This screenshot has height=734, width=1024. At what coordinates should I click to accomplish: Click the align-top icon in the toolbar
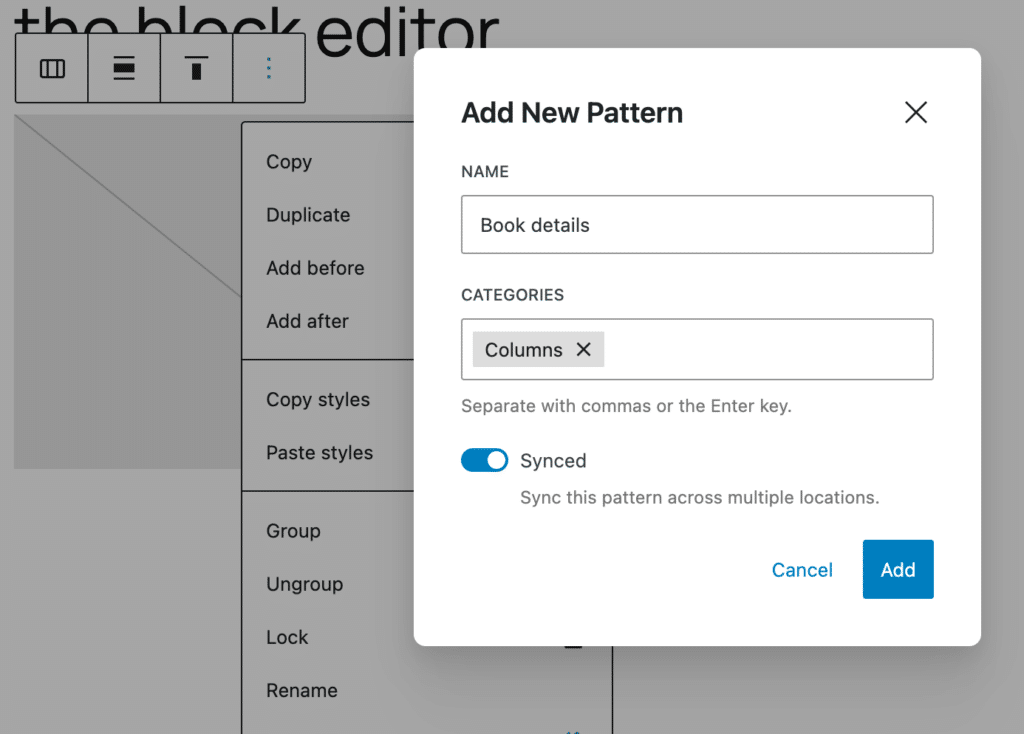[195, 68]
